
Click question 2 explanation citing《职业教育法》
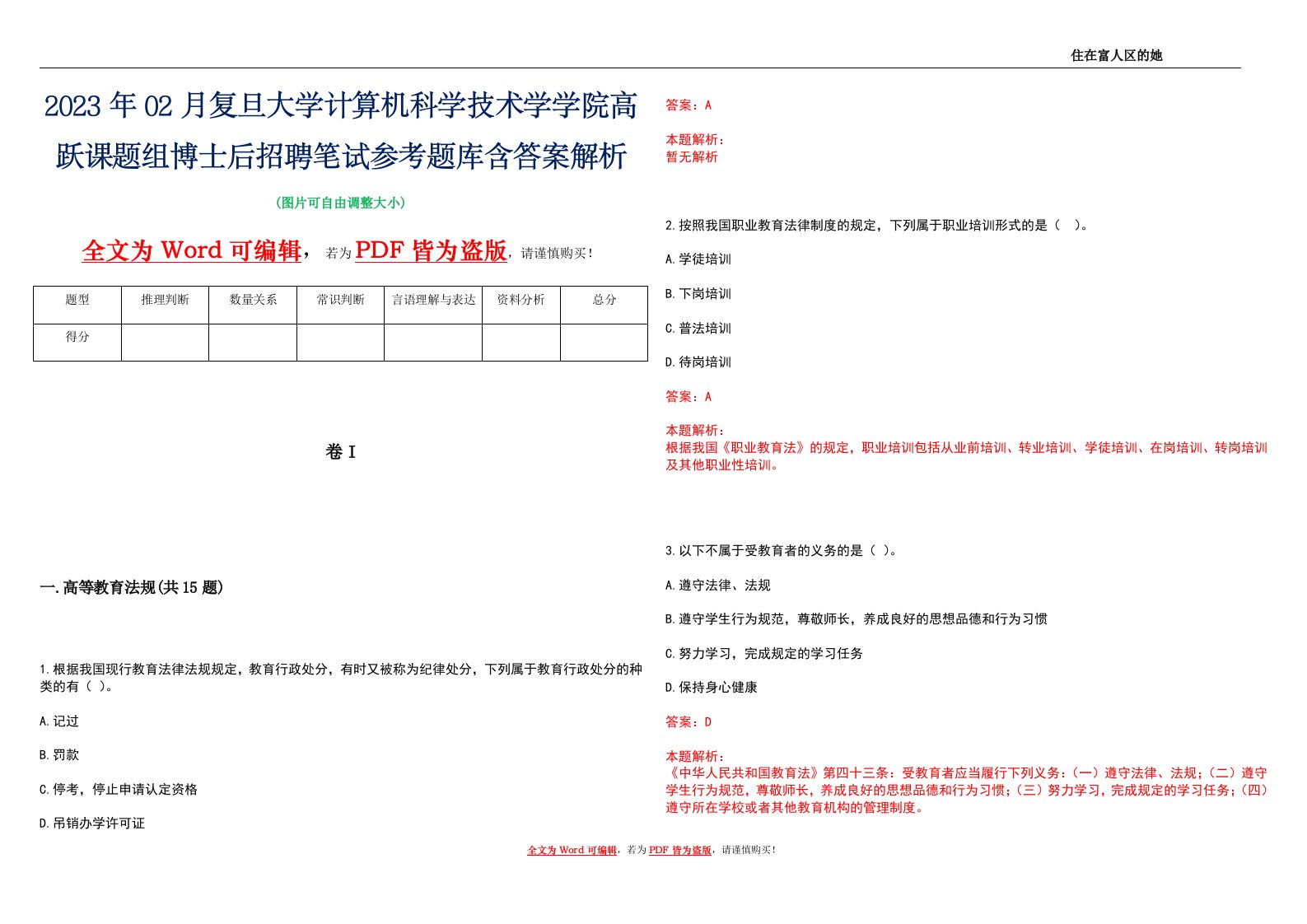[967, 456]
